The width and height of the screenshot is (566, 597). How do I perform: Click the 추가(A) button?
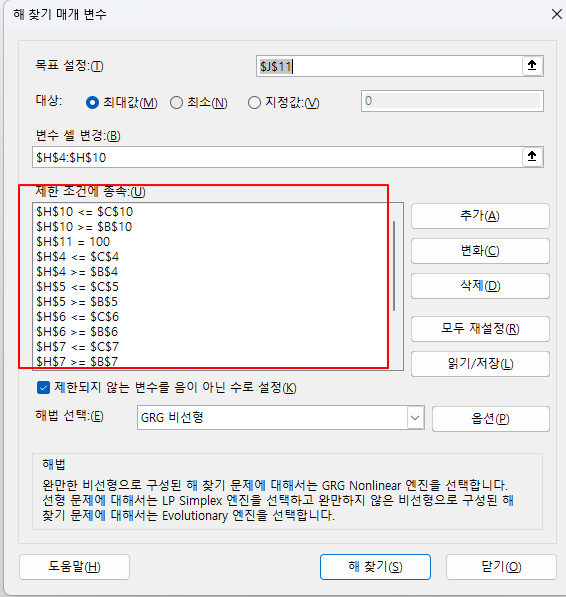(480, 216)
